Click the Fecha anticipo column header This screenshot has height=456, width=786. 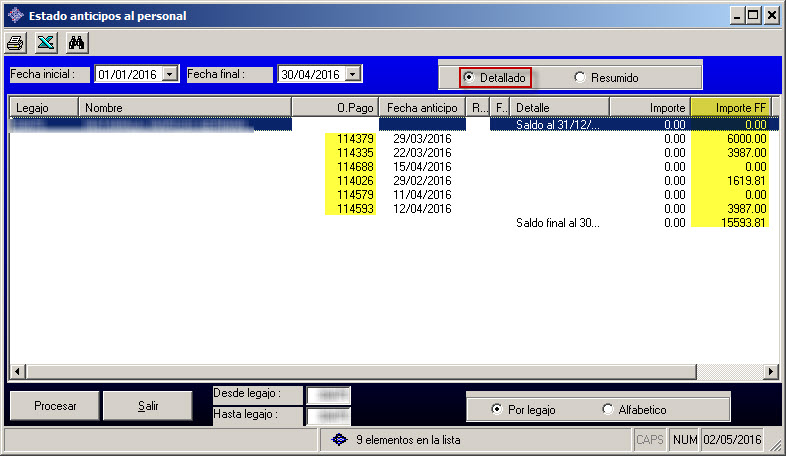pyautogui.click(x=422, y=107)
